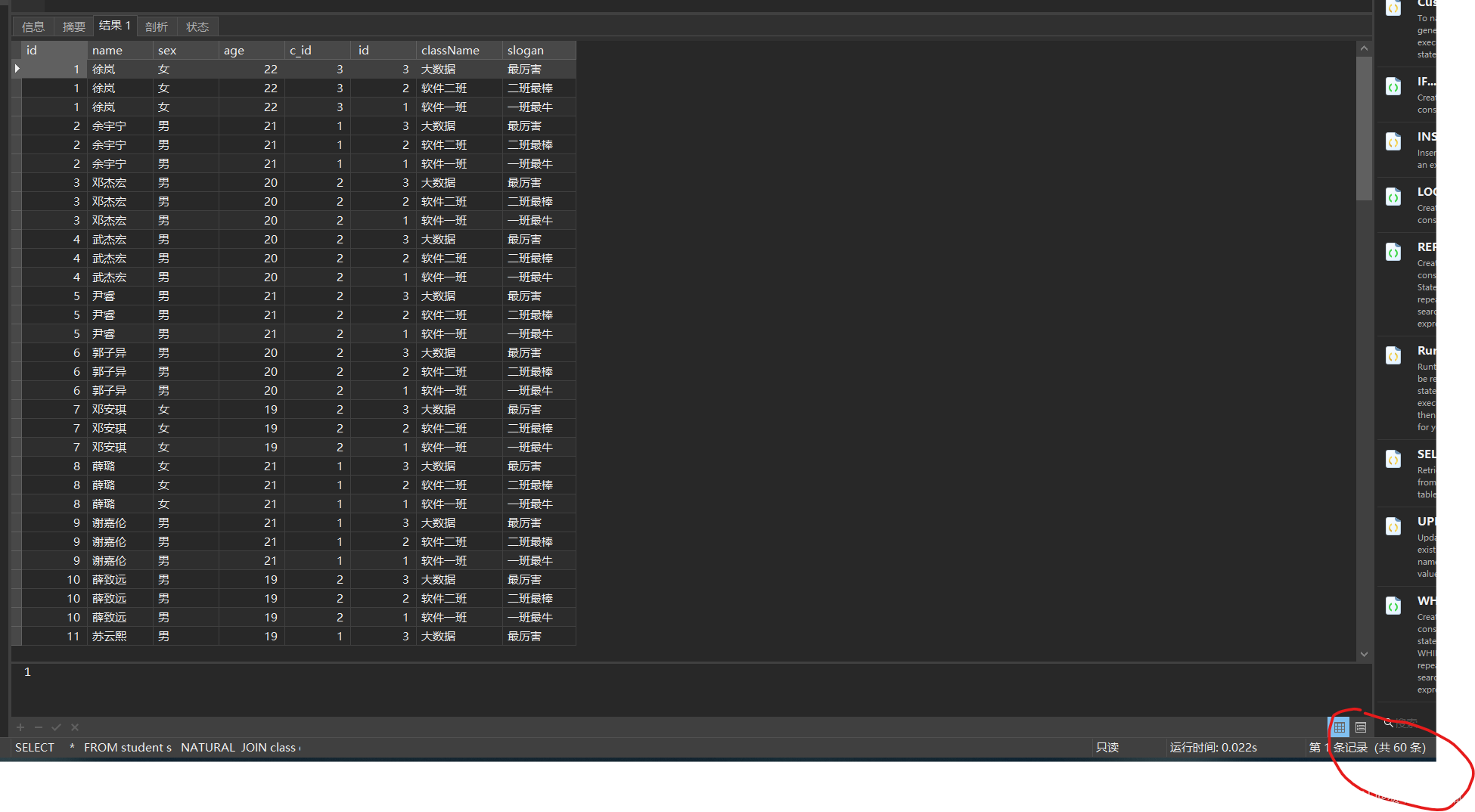
Task: Select the REP snippet icon
Action: coord(1393,253)
